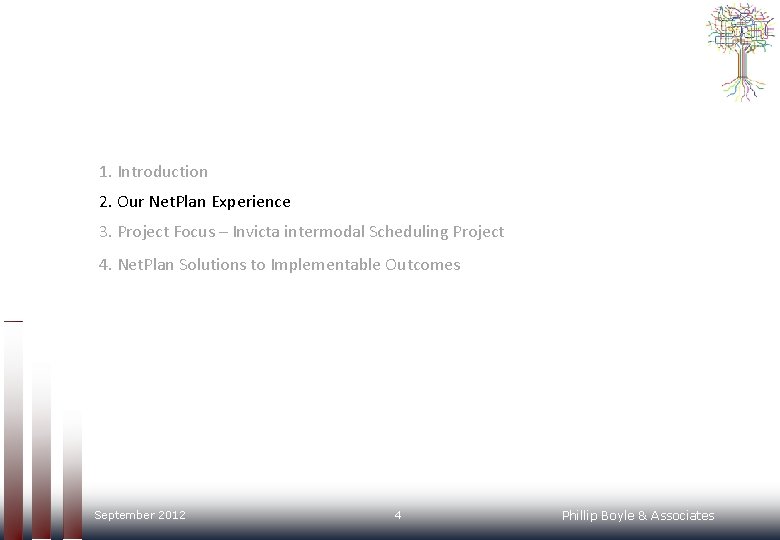Click the slide number '4' in footer

[x=397, y=515]
